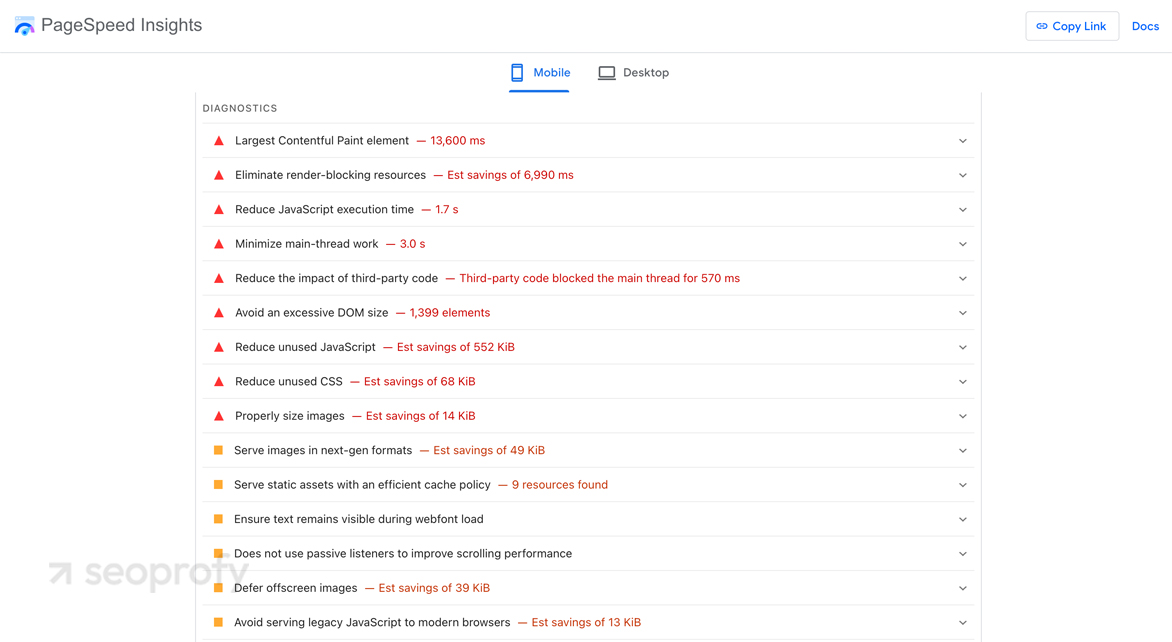Expand the legacy JavaScript audit chevron
Screen dimensions: 1172x642
(x=963, y=622)
